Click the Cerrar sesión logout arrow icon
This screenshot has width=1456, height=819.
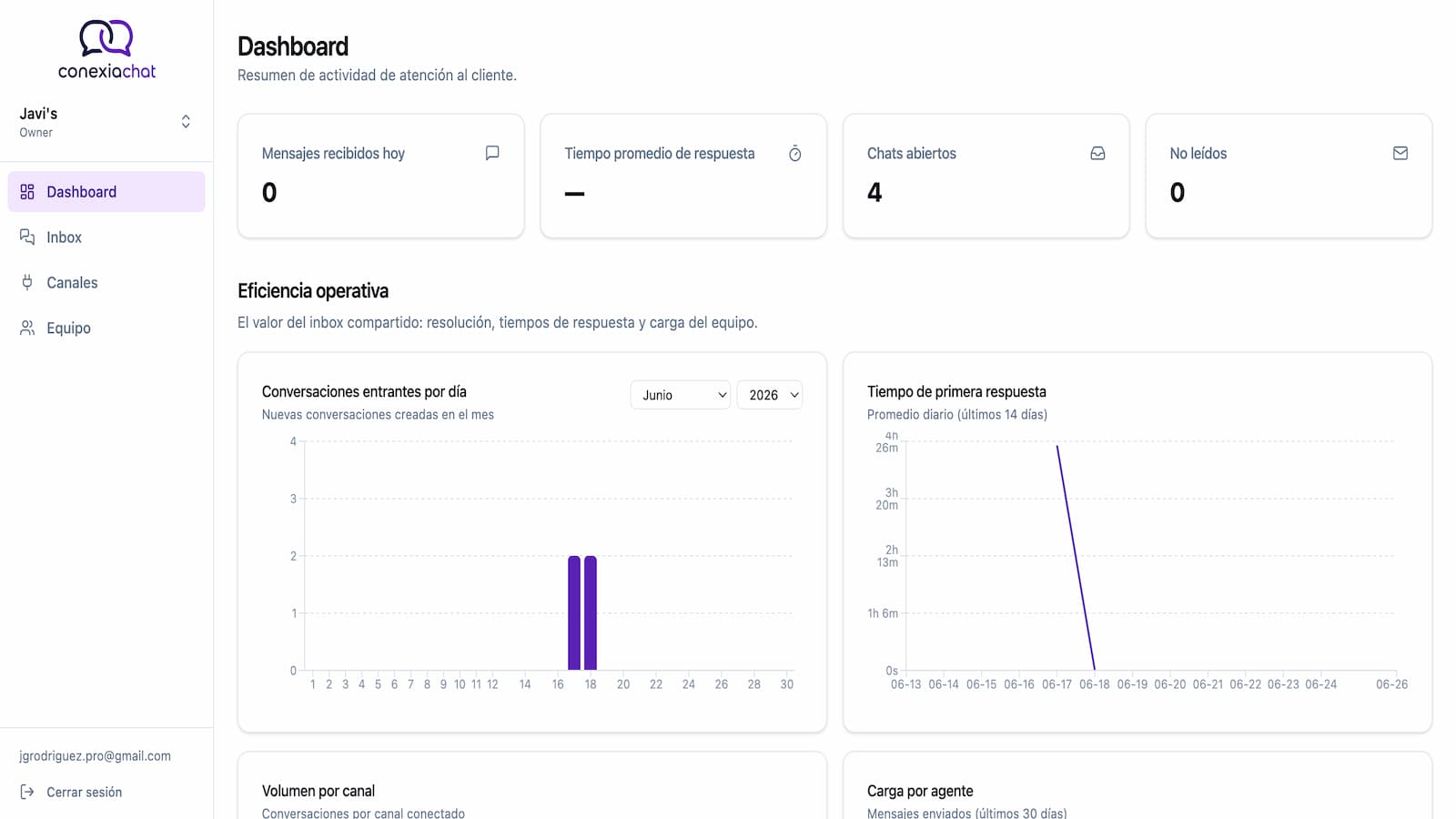tap(27, 792)
